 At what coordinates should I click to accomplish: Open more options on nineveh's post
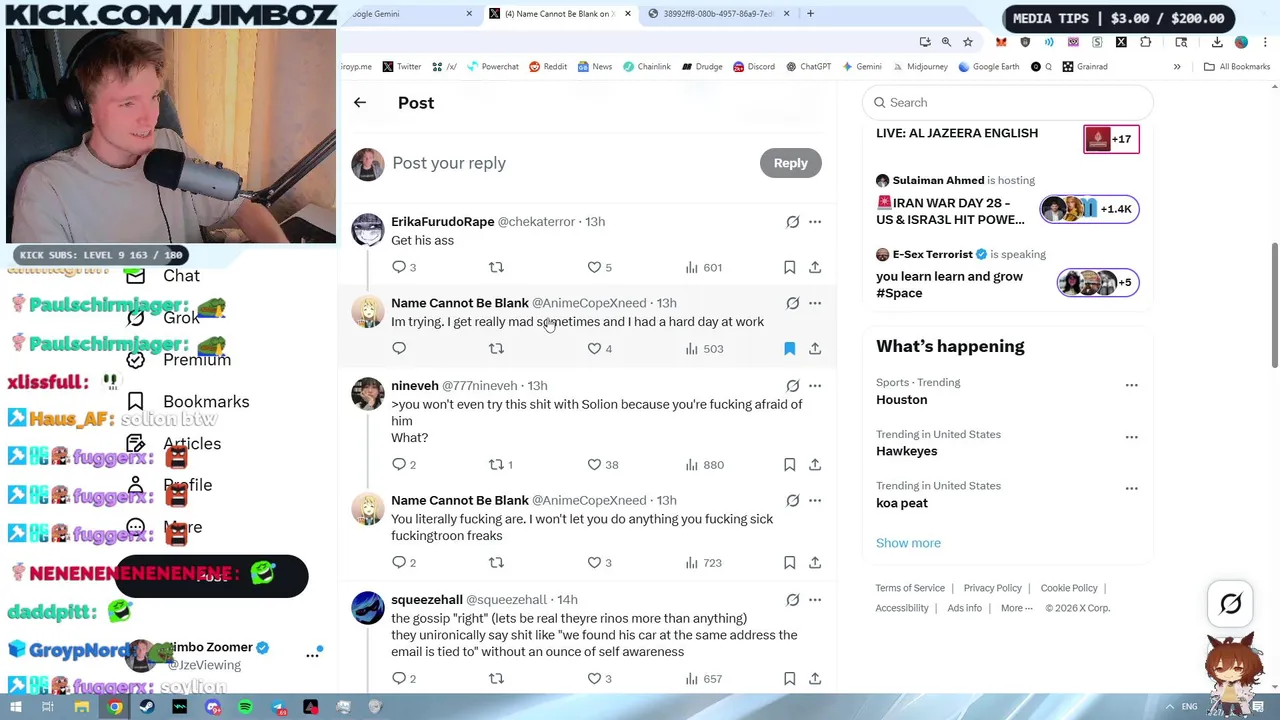(x=815, y=385)
